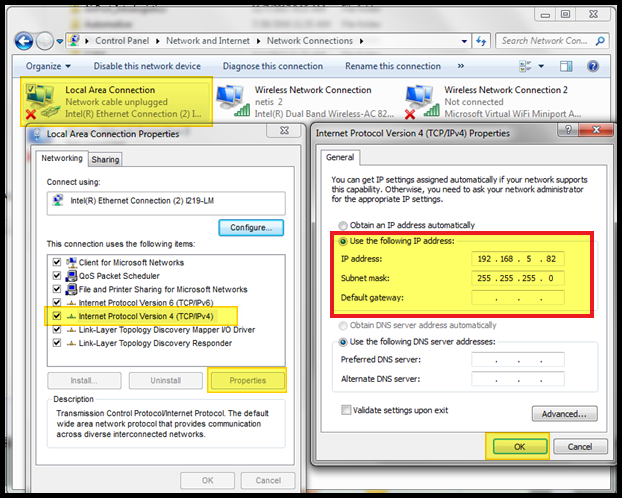Click the Alternate DNS server field
This screenshot has width=622, height=498.
(x=518, y=379)
